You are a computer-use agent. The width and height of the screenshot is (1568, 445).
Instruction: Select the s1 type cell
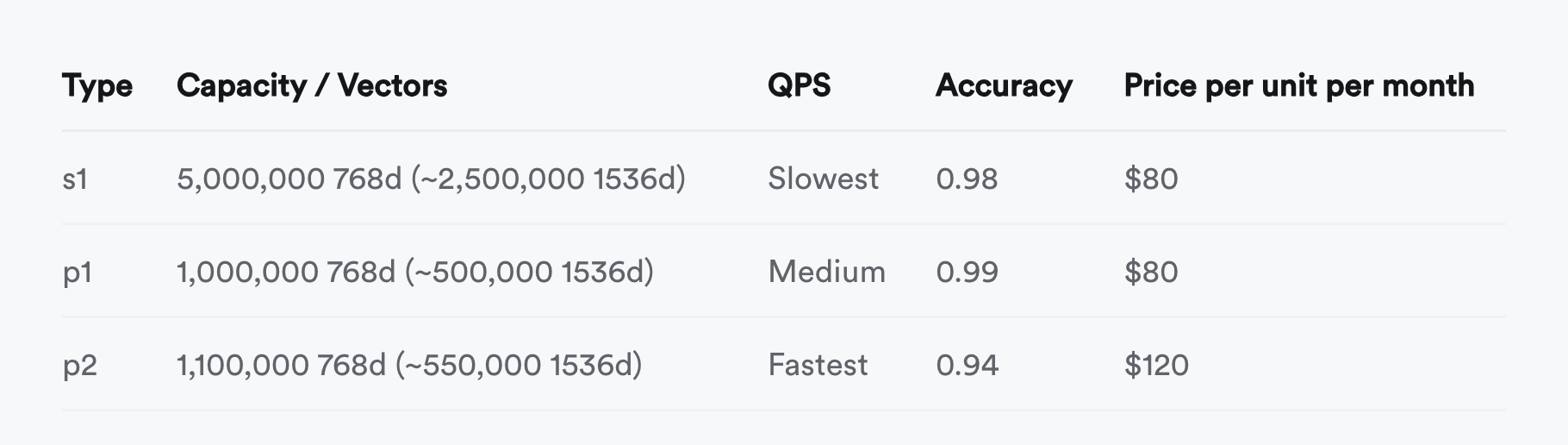[75, 179]
